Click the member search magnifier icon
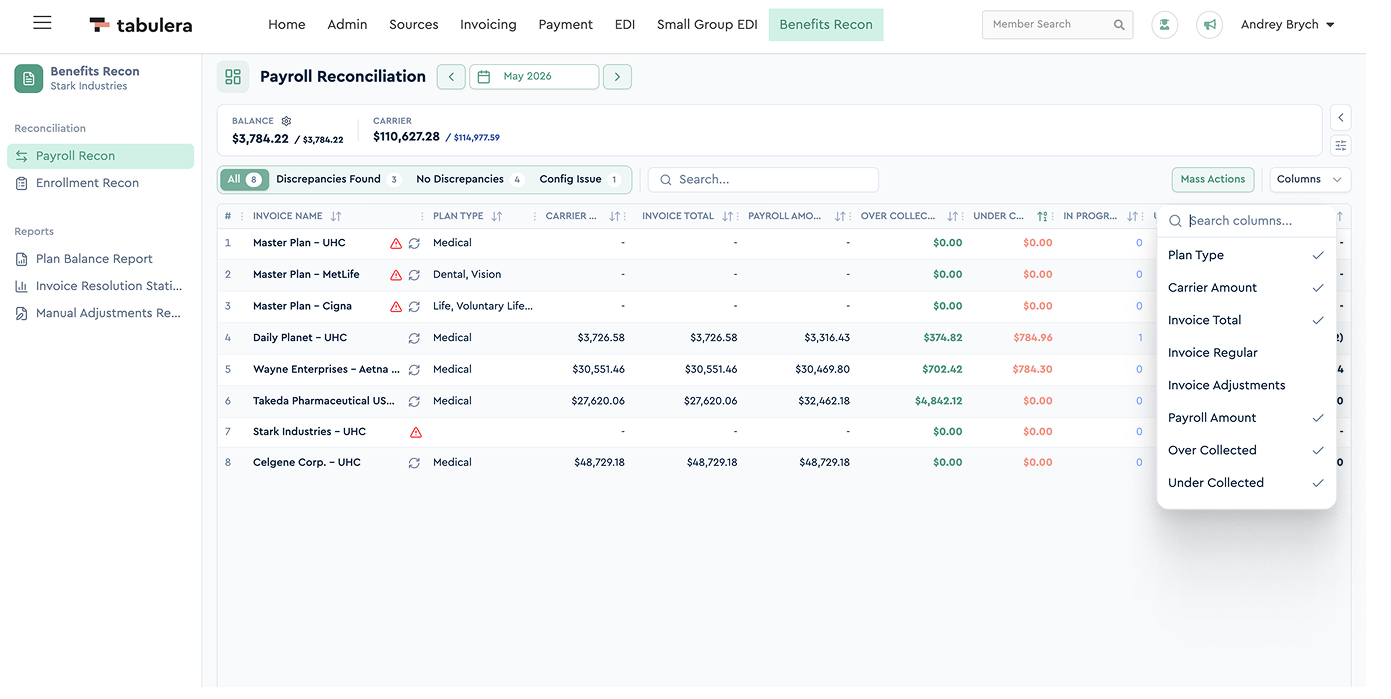Screen dimensions: 1391x699 pos(1119,25)
